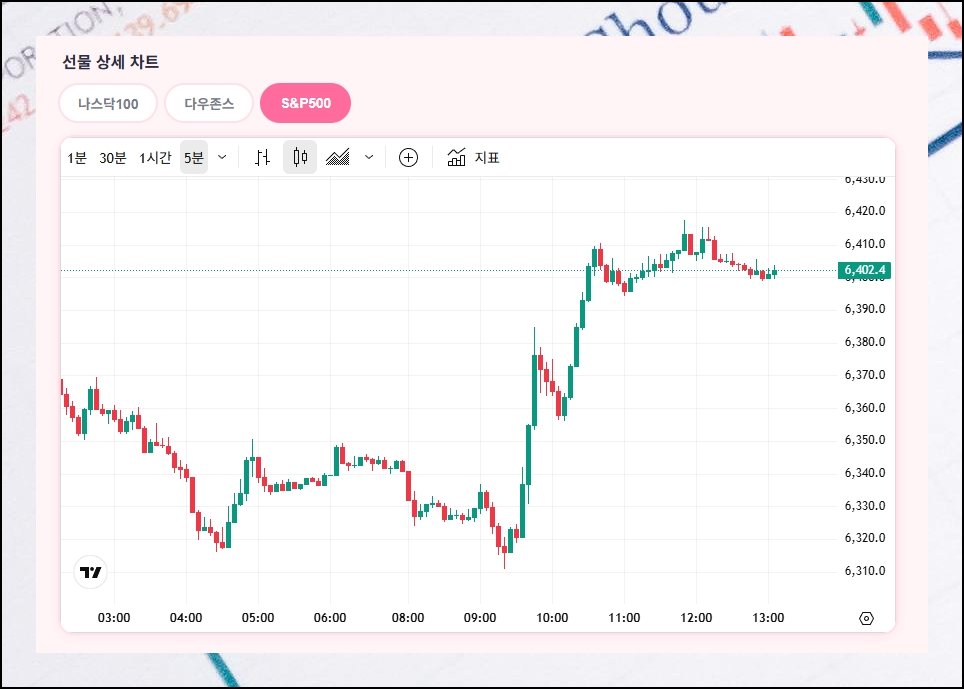The height and width of the screenshot is (689, 964).
Task: Click the 6,310.0 price axis label
Action: [865, 571]
